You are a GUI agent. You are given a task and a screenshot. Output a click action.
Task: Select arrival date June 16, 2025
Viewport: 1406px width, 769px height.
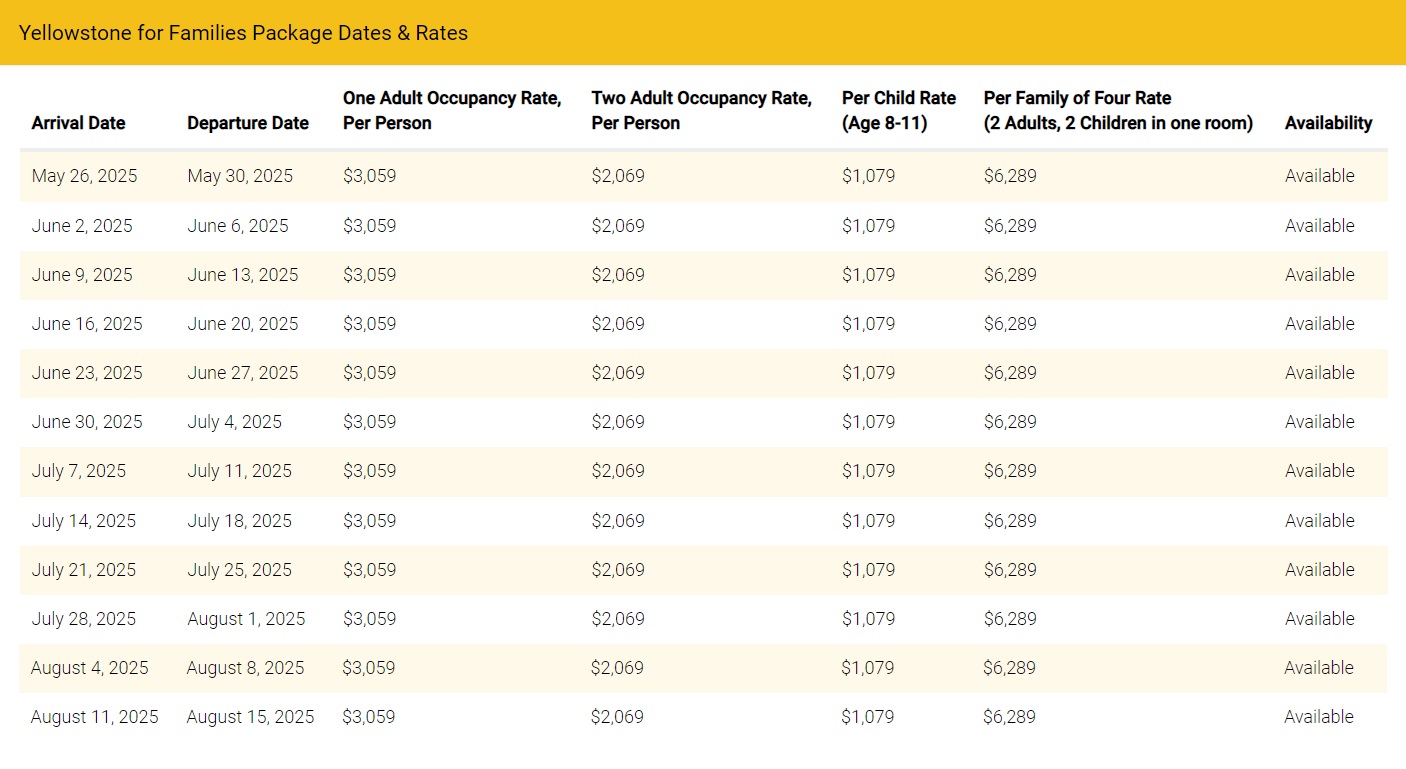(87, 324)
